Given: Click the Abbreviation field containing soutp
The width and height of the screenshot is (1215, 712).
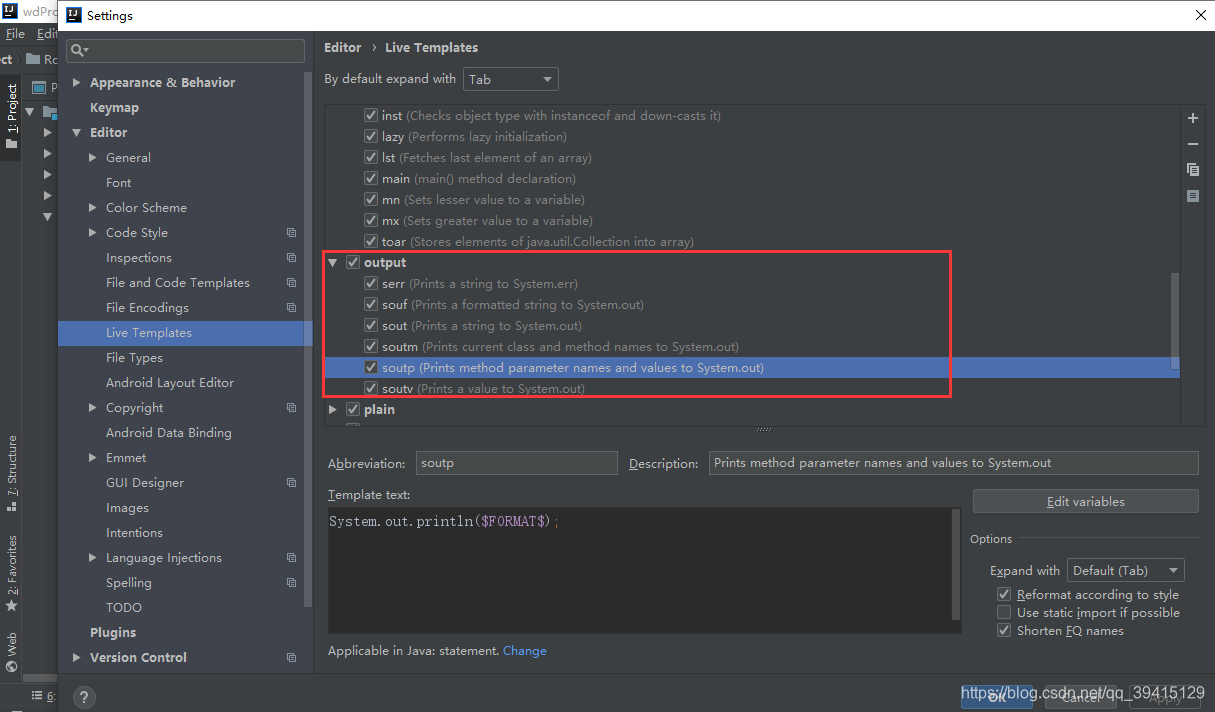Looking at the screenshot, I should (516, 463).
